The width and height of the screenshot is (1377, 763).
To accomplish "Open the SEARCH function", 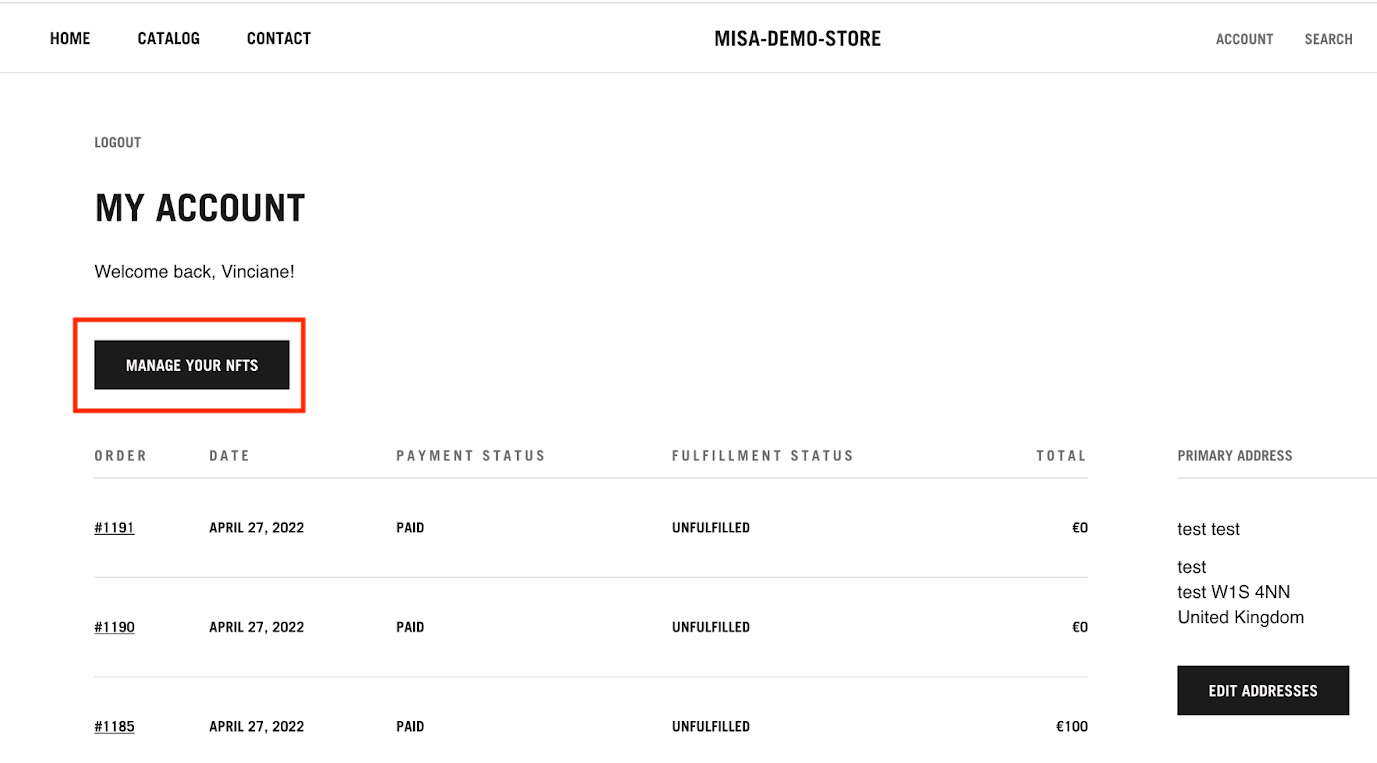I will click(x=1328, y=39).
